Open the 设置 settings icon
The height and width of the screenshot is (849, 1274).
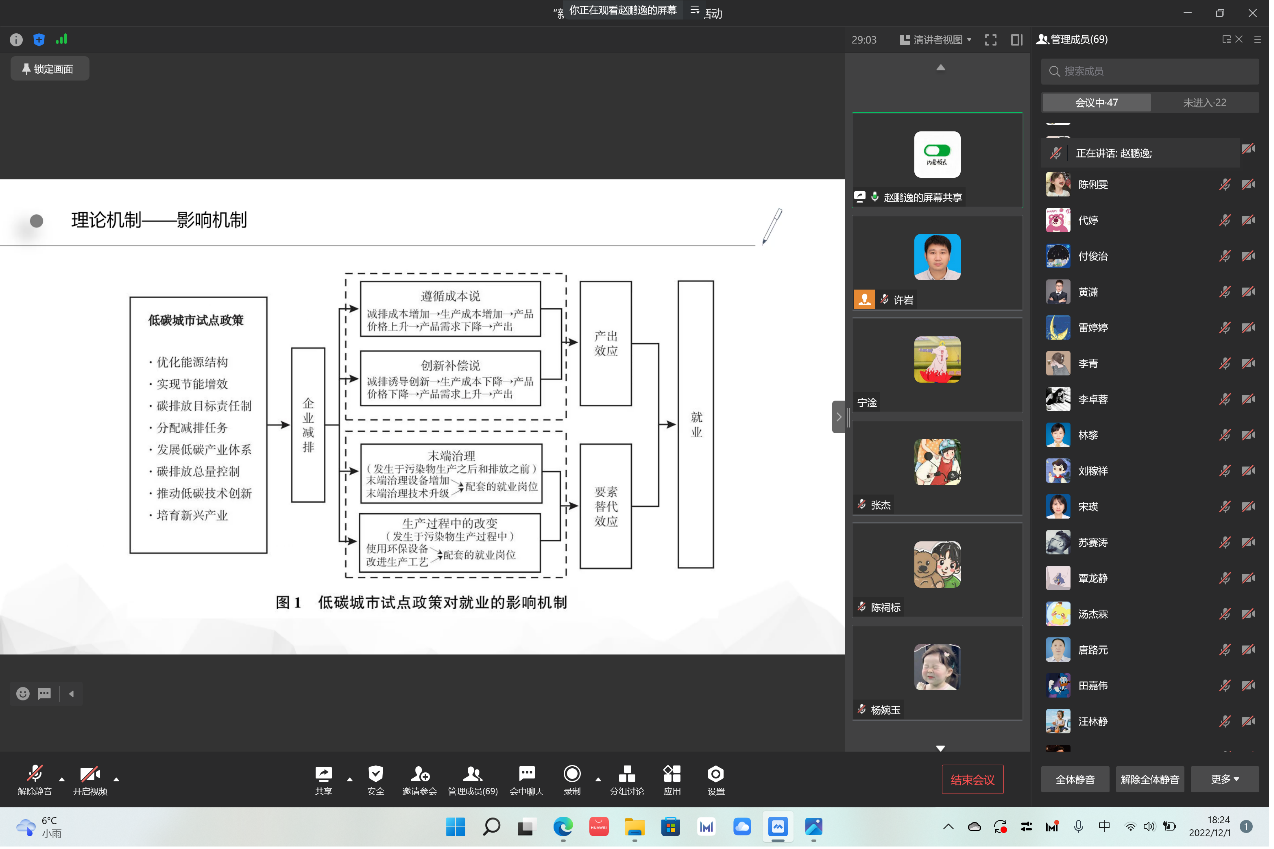(x=716, y=775)
